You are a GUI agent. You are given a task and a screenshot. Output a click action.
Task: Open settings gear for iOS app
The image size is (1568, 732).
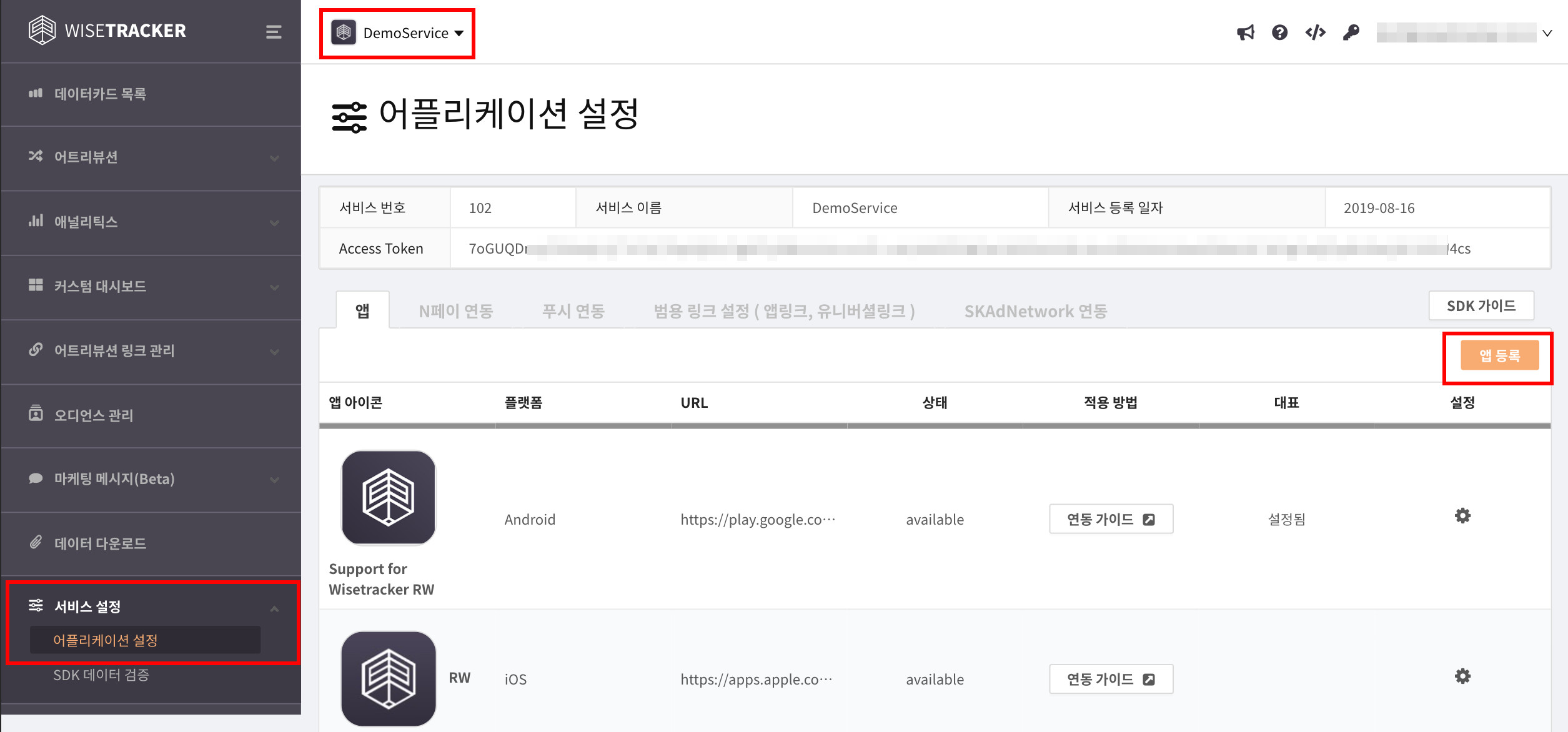click(x=1462, y=676)
